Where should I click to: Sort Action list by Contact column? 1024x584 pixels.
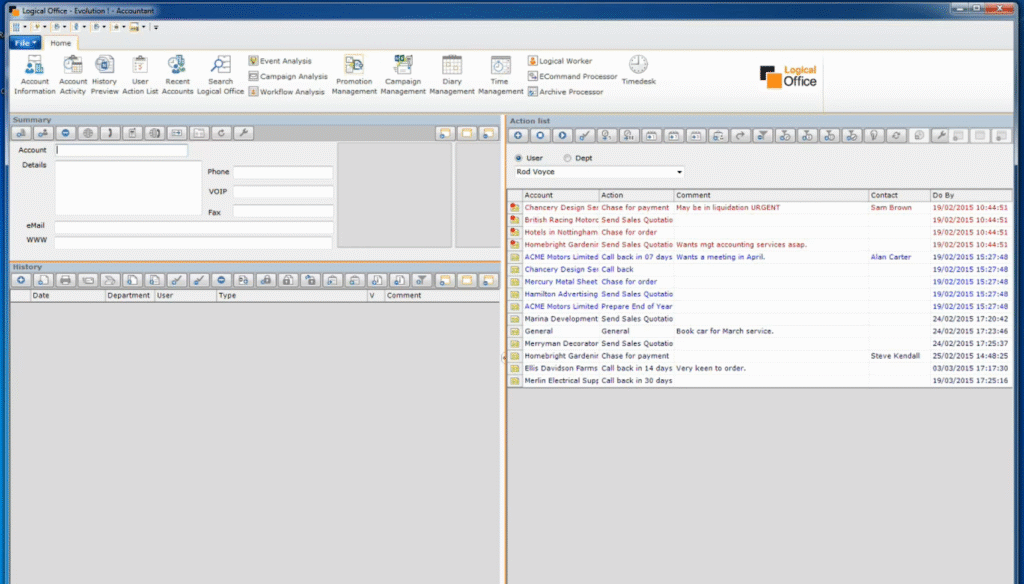pos(899,195)
